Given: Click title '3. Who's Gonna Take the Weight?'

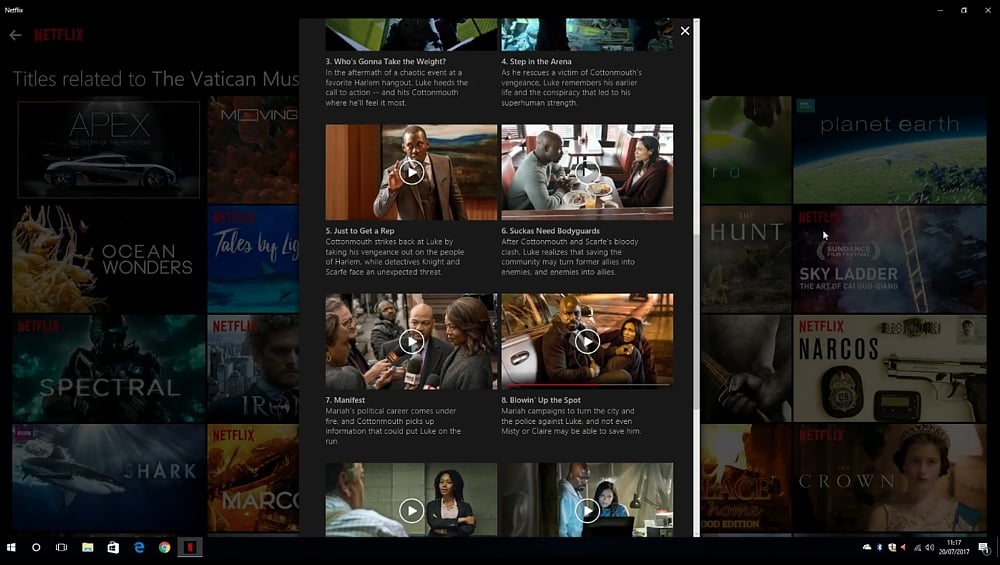Looking at the screenshot, I should [x=385, y=62].
